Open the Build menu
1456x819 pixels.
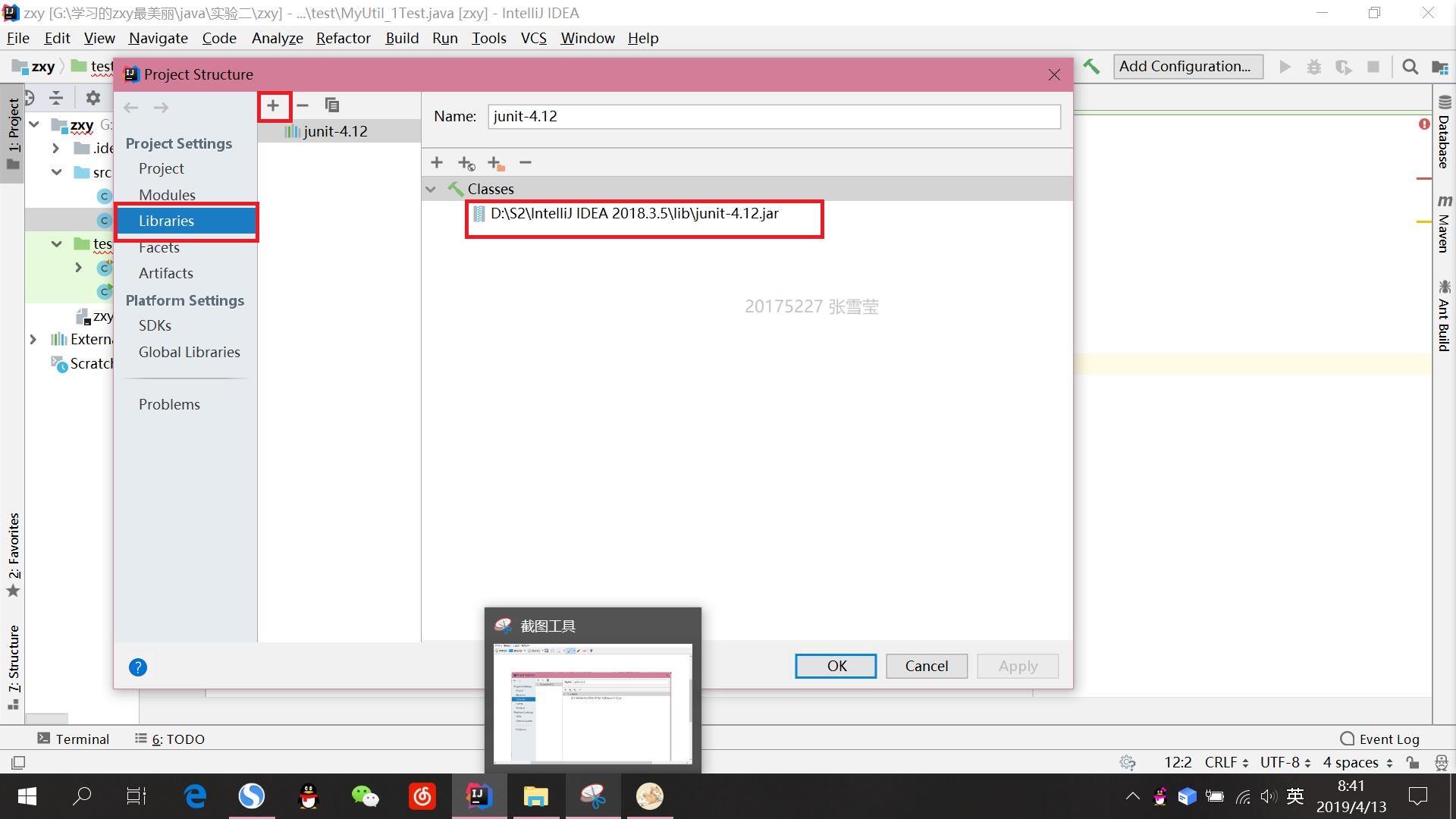coord(402,38)
